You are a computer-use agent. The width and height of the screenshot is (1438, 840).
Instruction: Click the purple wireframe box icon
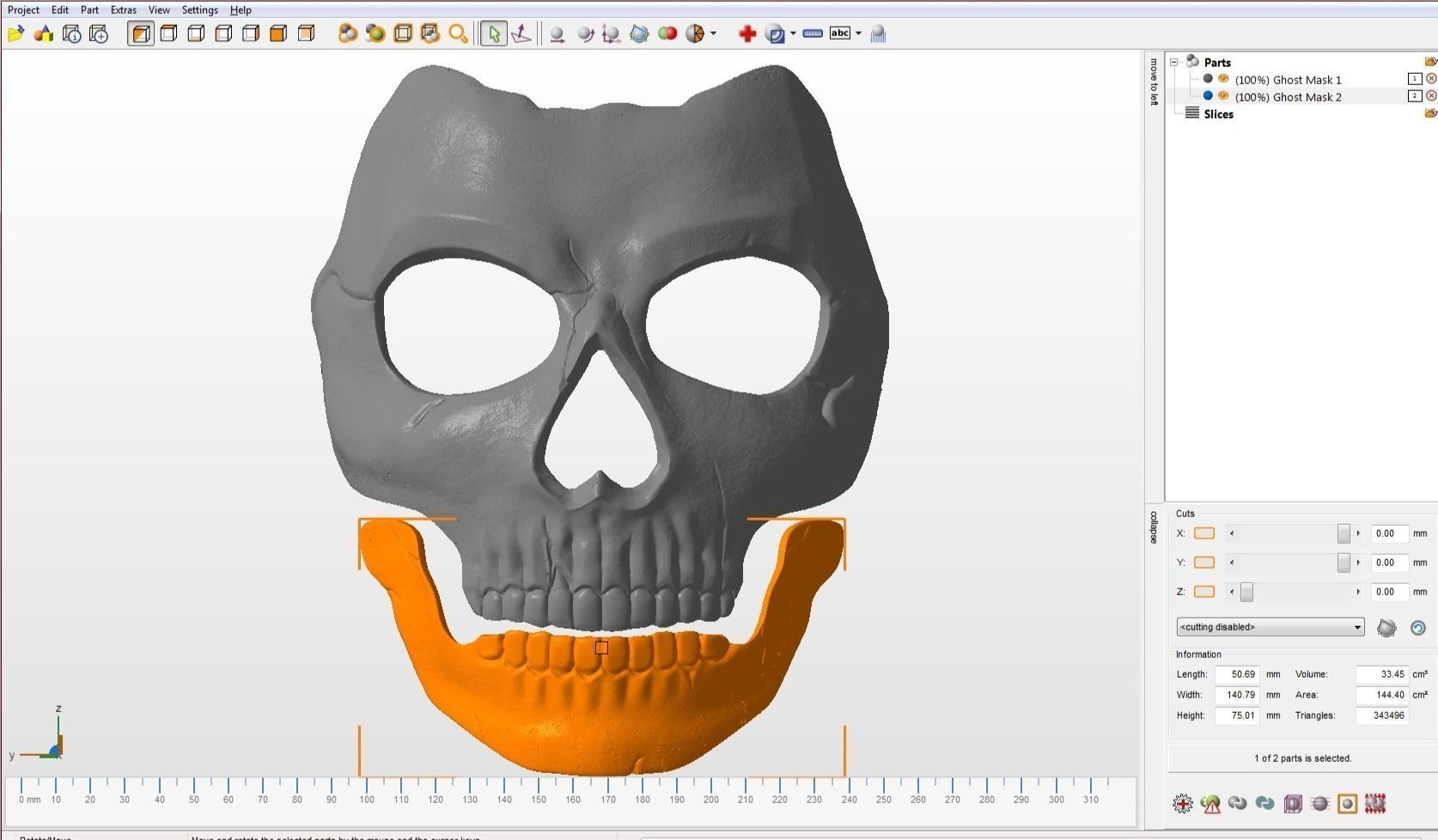click(x=1293, y=804)
